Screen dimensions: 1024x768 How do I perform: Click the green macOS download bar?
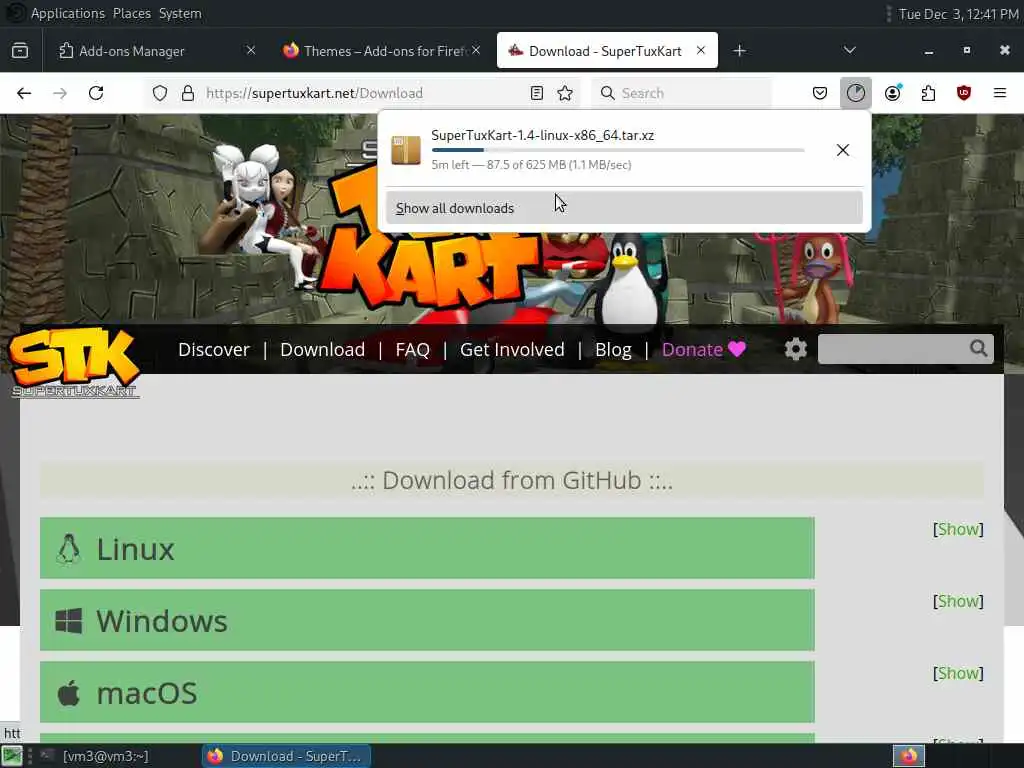427,692
